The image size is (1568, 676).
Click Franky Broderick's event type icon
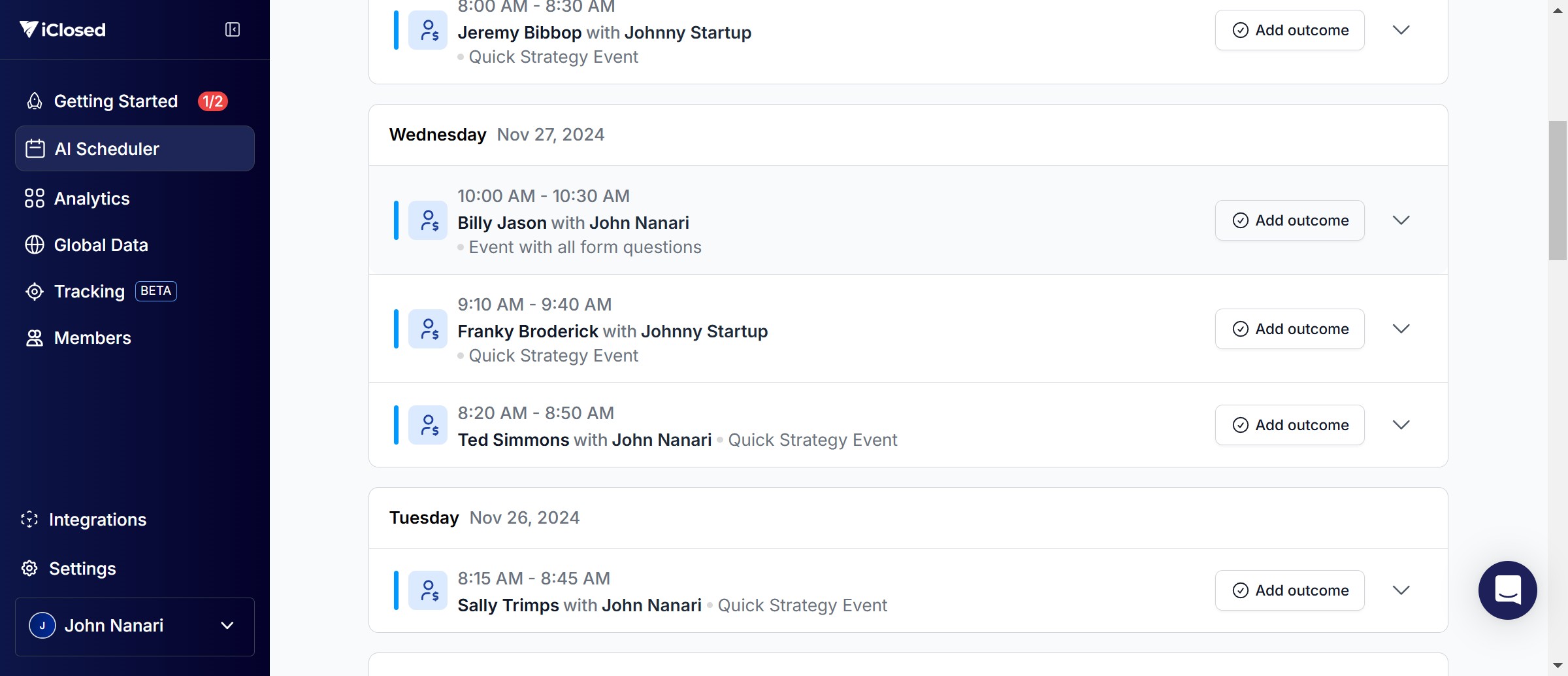pyautogui.click(x=428, y=329)
